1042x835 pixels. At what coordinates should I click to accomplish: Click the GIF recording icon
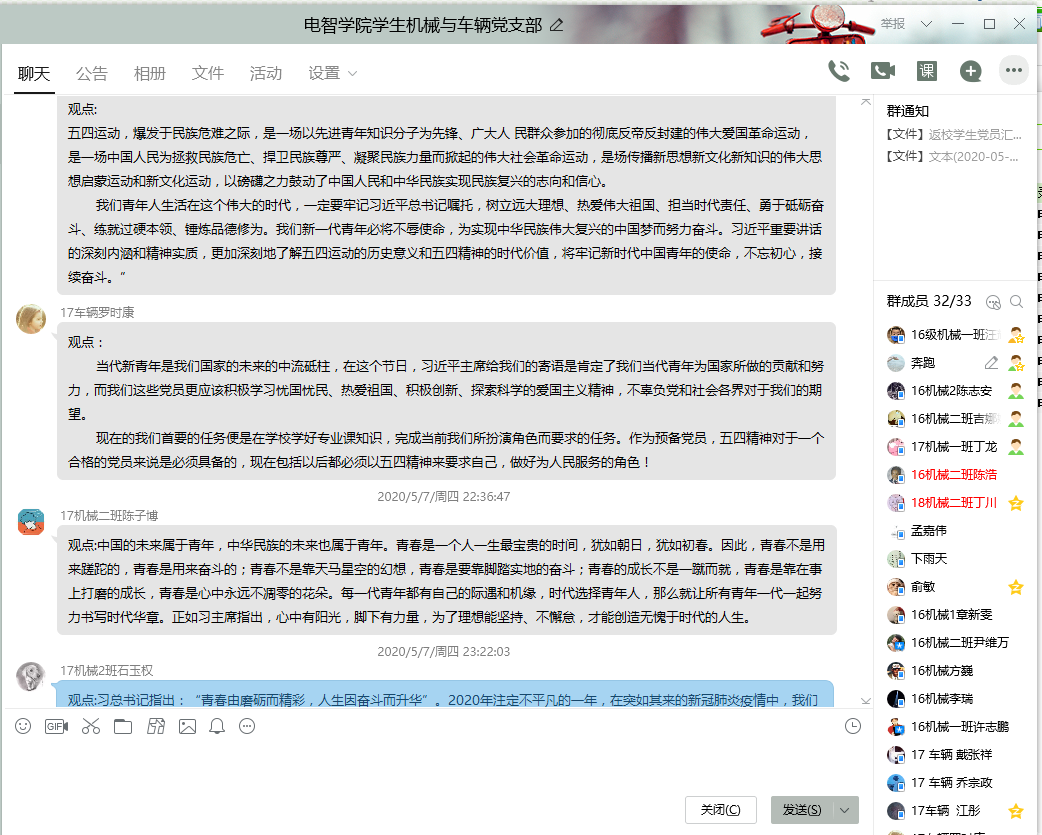(57, 726)
